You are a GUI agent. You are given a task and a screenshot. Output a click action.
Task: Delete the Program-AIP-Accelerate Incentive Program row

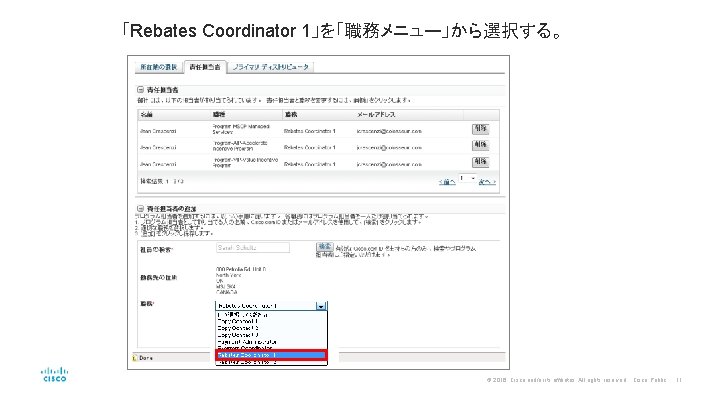[x=480, y=145]
